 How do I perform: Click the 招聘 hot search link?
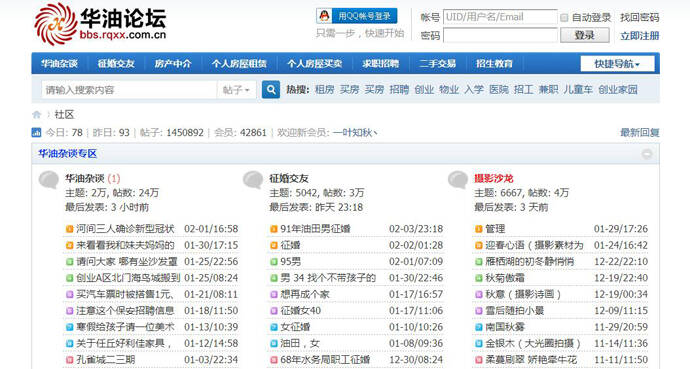click(399, 90)
